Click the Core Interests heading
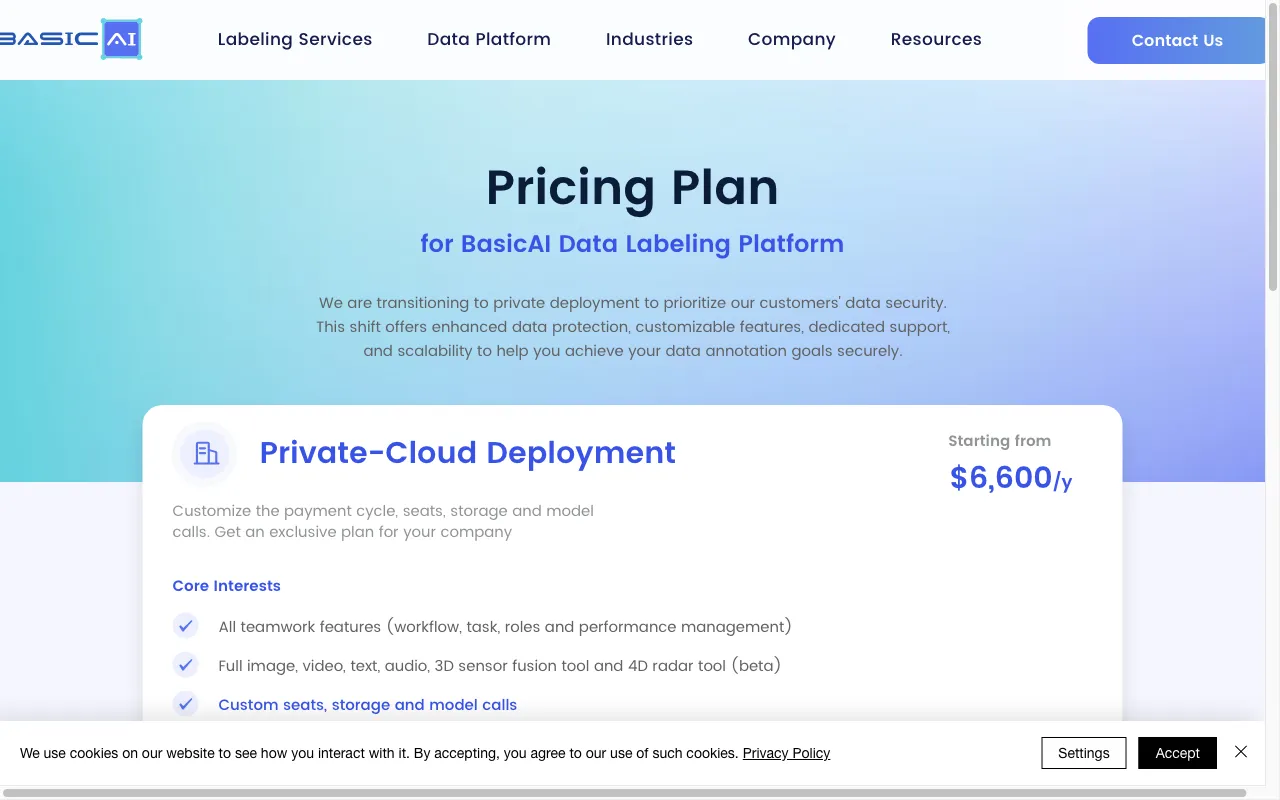The height and width of the screenshot is (800, 1280). [x=226, y=586]
